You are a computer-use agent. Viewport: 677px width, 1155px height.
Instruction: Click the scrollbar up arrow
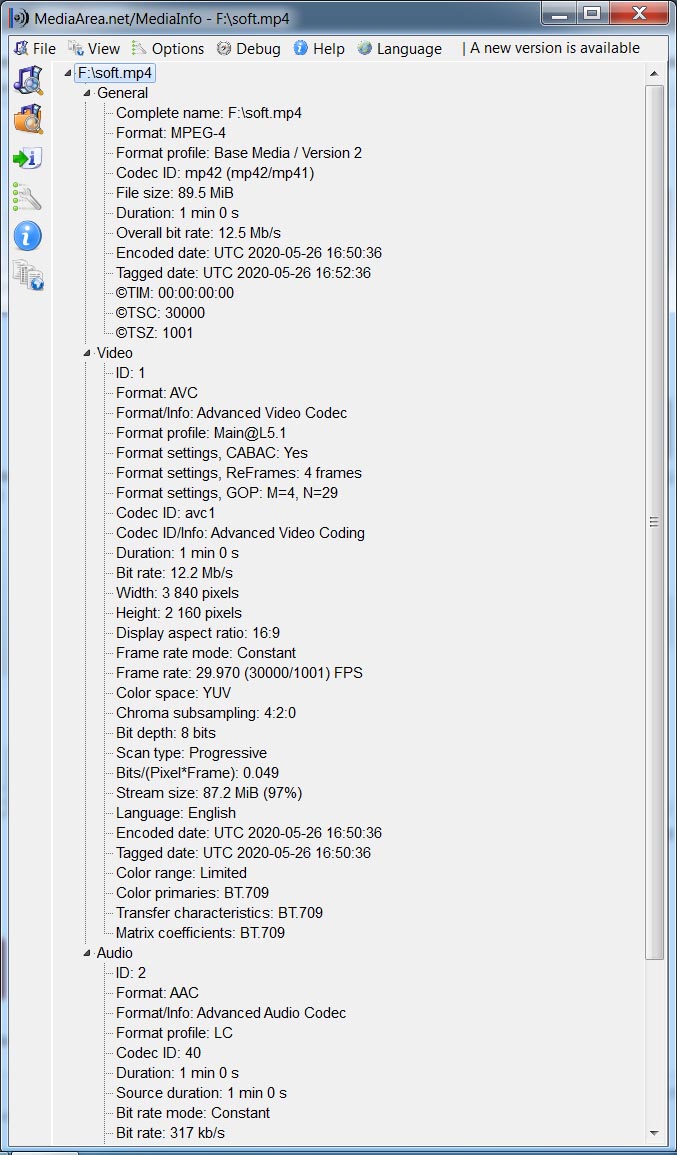pos(653,73)
